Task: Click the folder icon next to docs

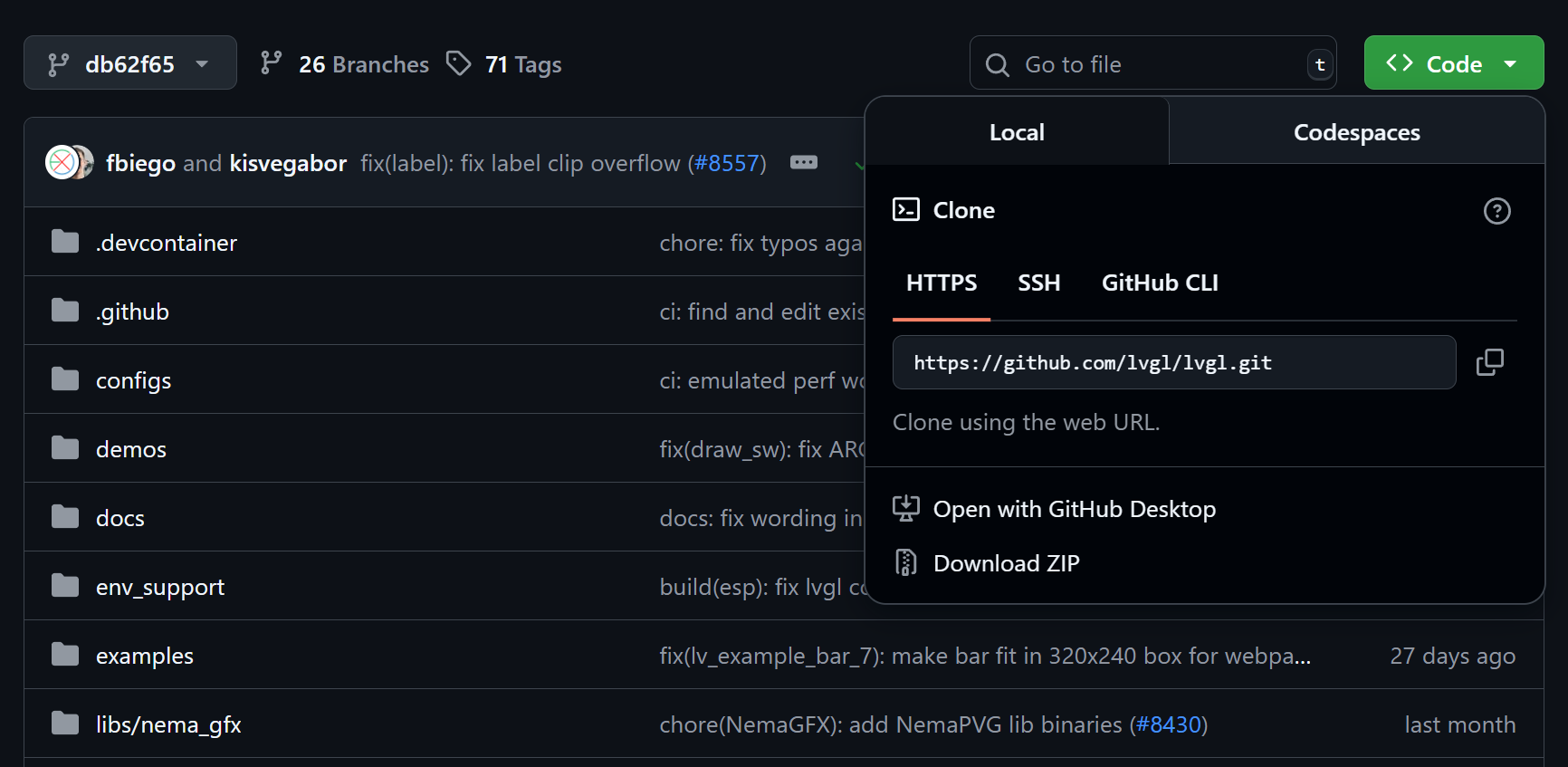Action: pyautogui.click(x=65, y=517)
